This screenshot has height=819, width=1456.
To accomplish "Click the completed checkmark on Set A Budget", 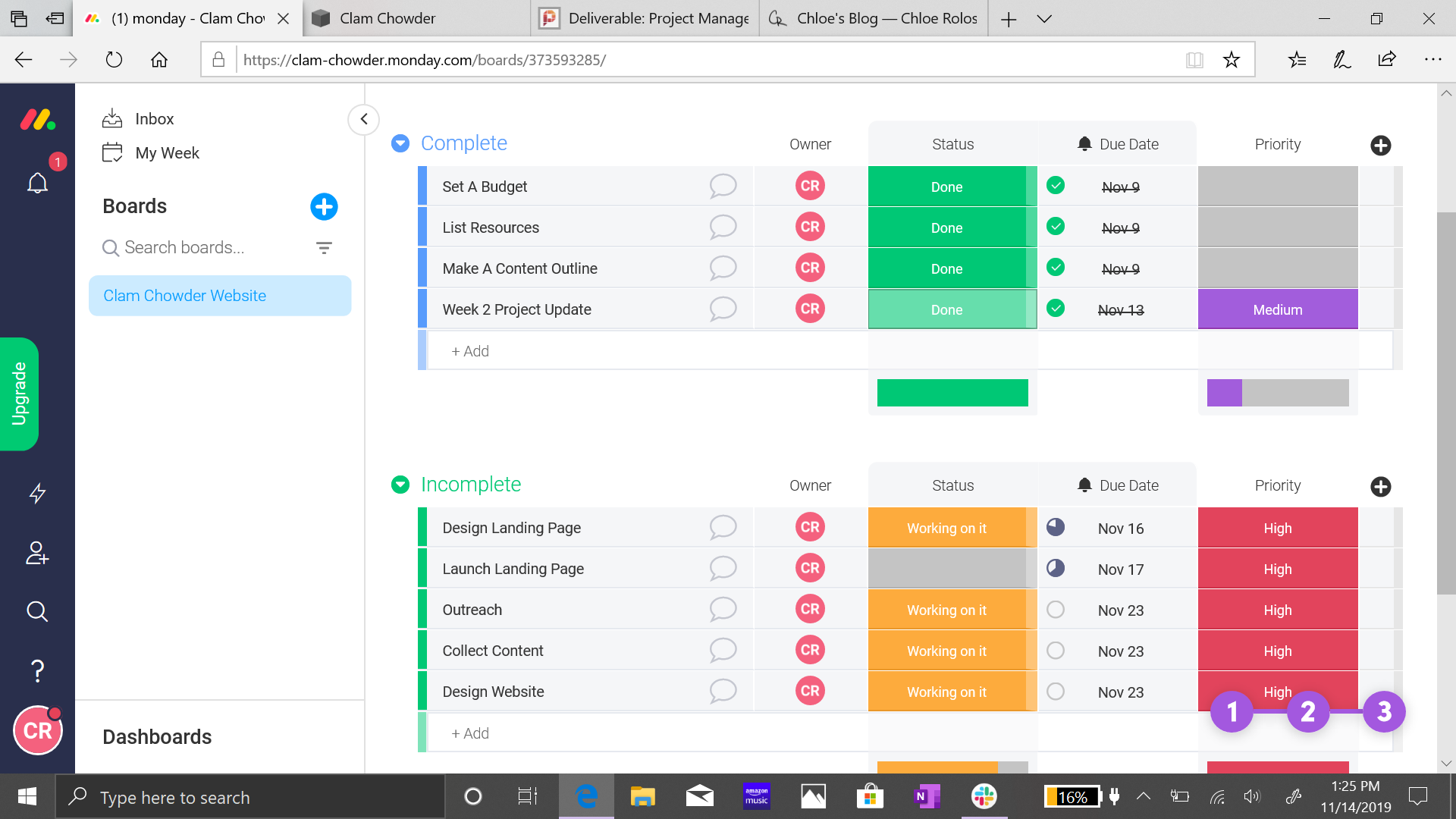I will pos(1055,185).
